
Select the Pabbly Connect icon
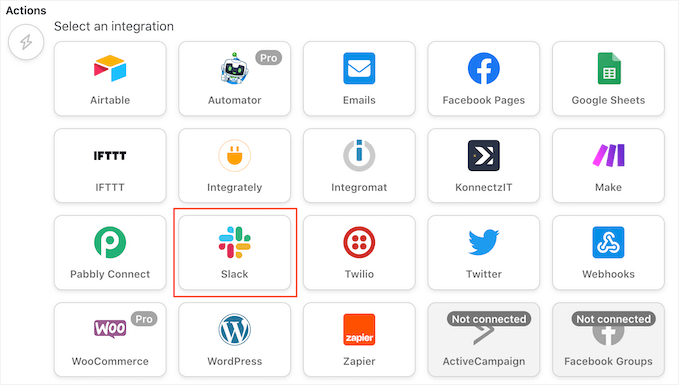[110, 242]
